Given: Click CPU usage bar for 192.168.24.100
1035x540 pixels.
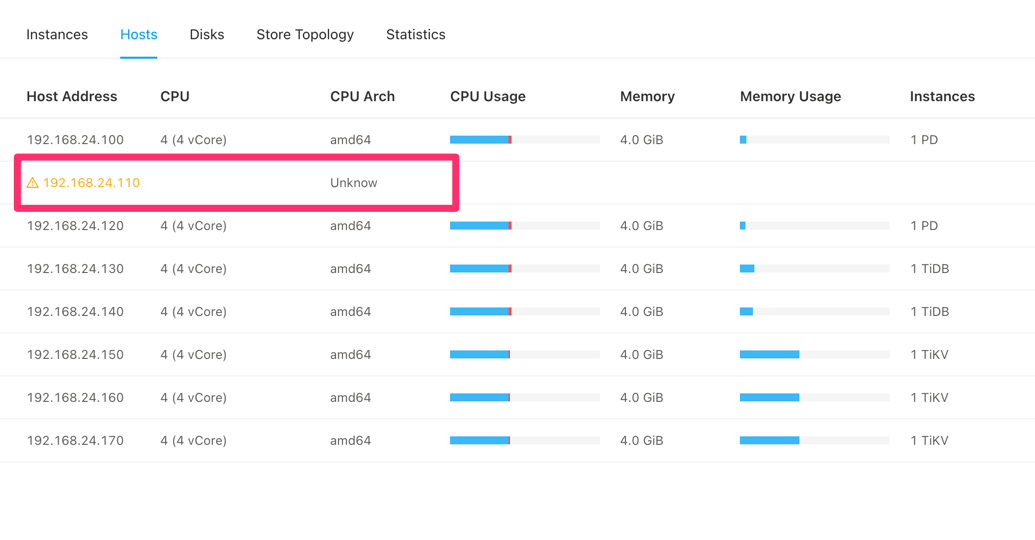Looking at the screenshot, I should point(524,140).
